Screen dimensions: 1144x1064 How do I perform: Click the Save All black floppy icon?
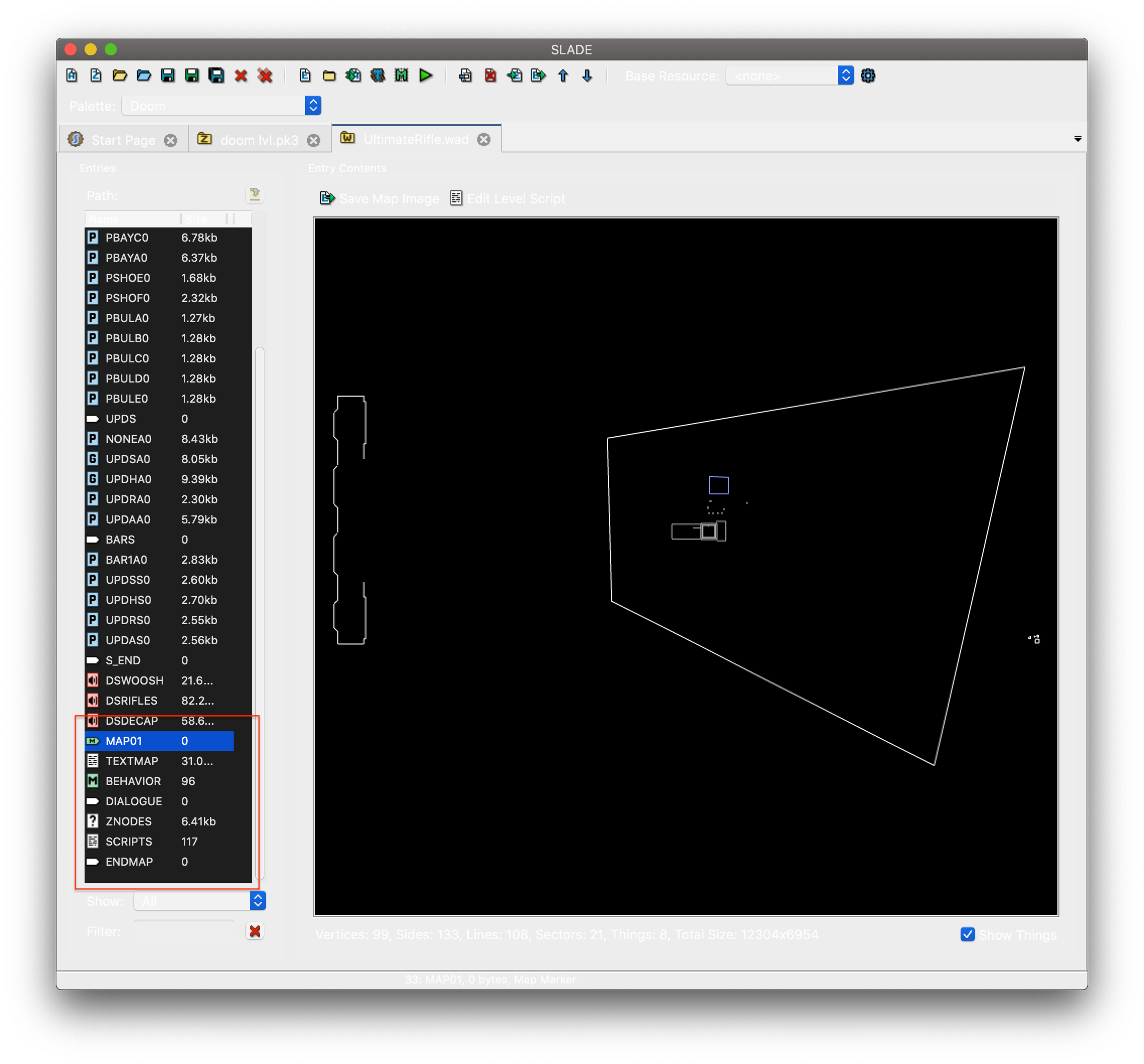click(217, 75)
